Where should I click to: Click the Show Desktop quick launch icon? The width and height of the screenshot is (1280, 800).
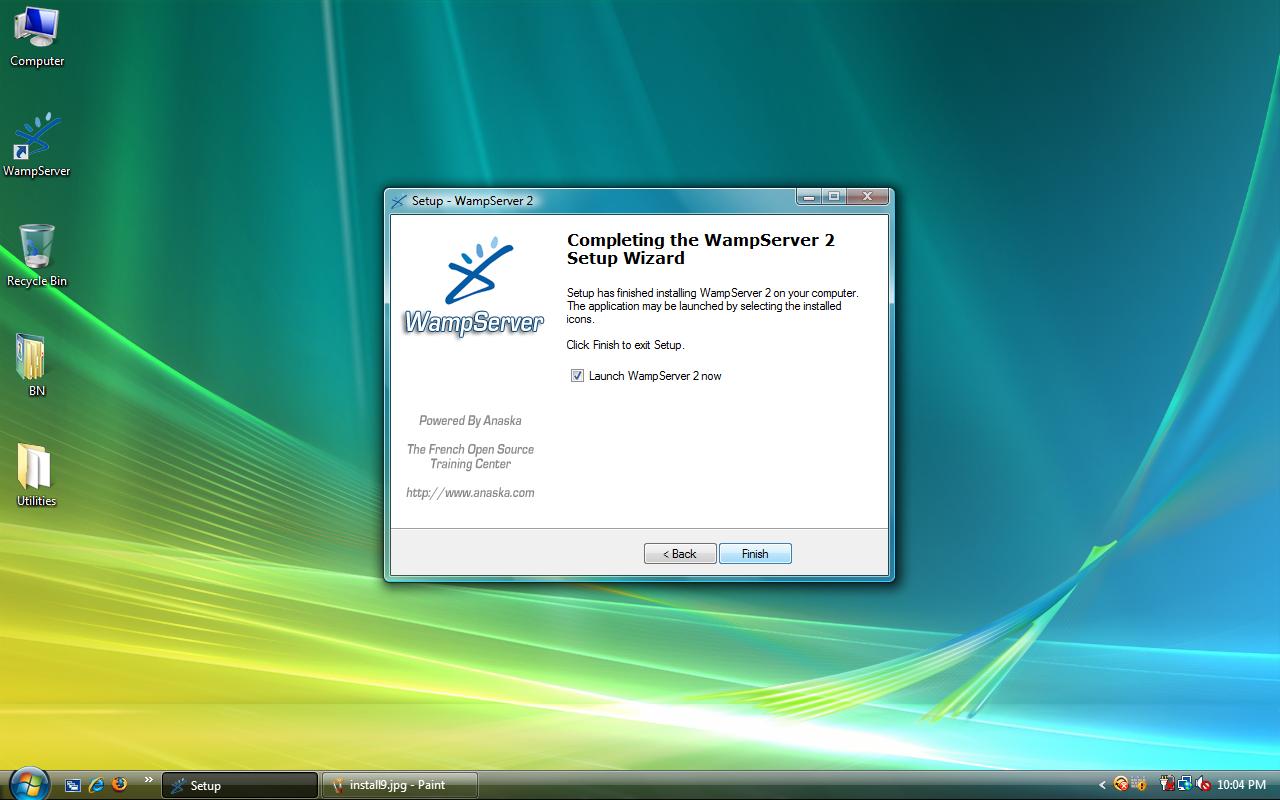click(x=73, y=785)
